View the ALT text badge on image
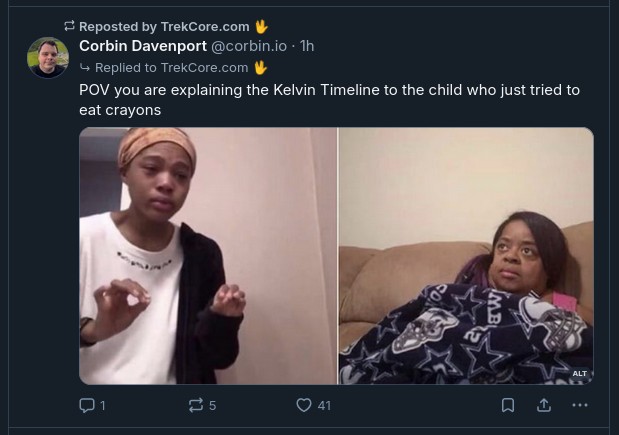Image resolution: width=619 pixels, height=435 pixels. tap(580, 373)
